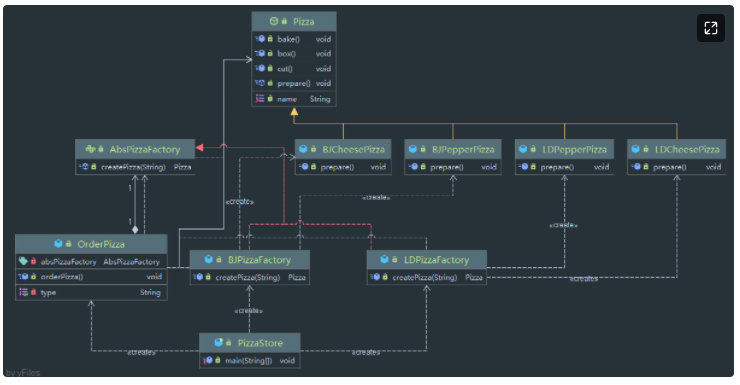
Task: Select orderPizza() method in OrderPizza
Action: [92, 276]
